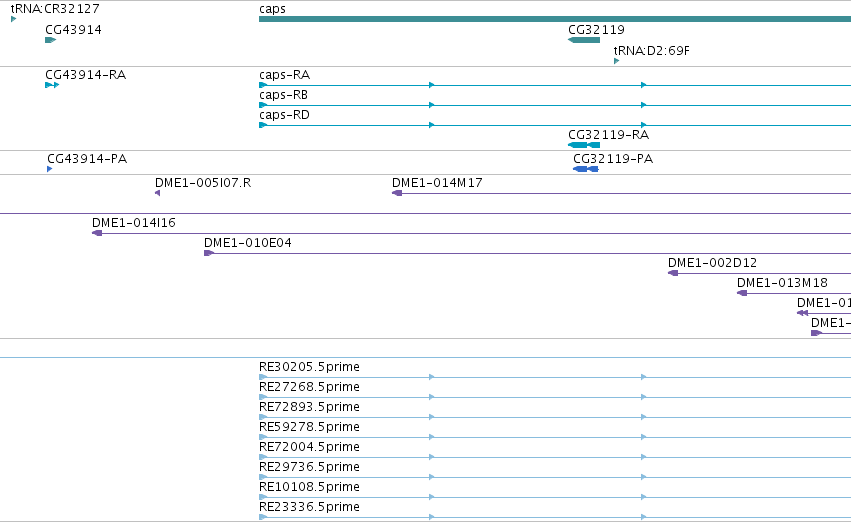
Task: Click the CG43914 gene feature glyph
Action: pyautogui.click(x=50, y=40)
